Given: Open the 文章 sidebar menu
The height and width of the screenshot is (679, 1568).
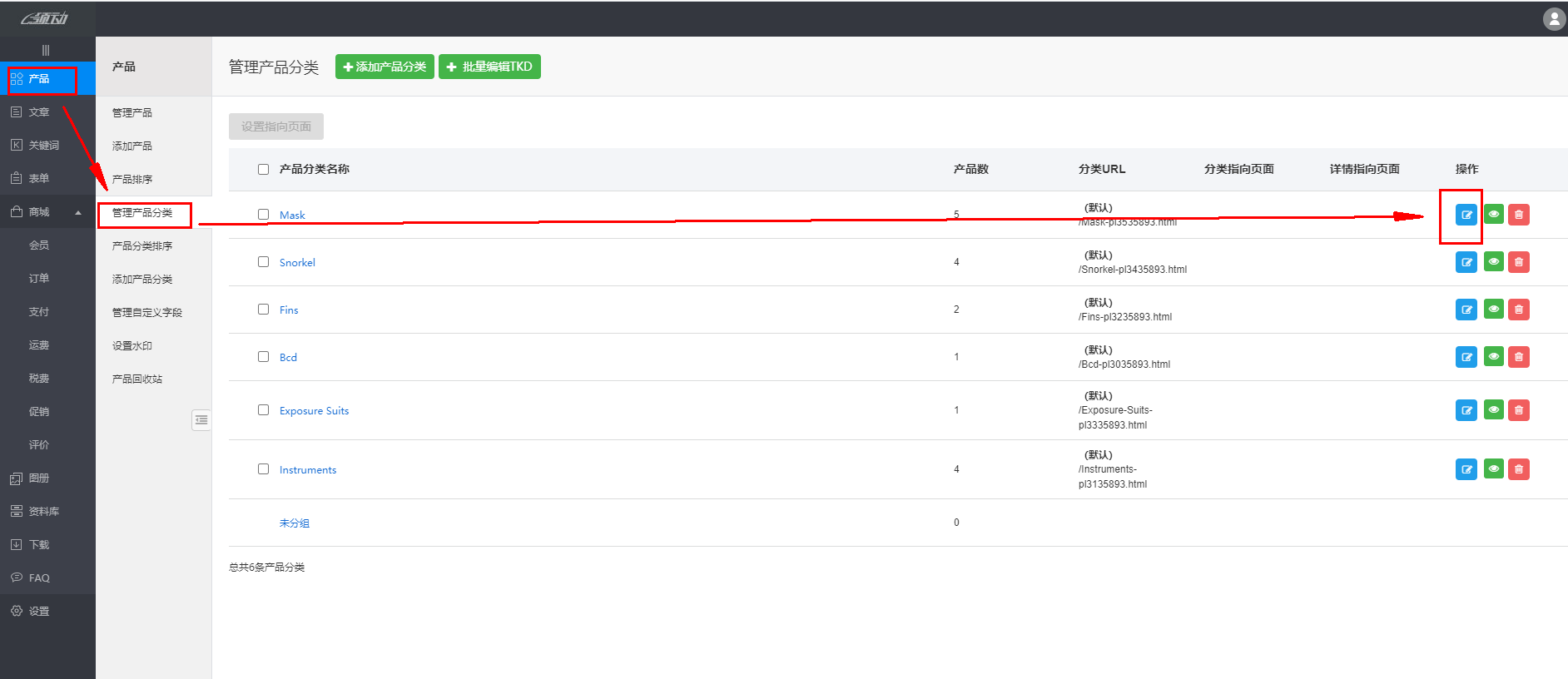Looking at the screenshot, I should (x=39, y=112).
